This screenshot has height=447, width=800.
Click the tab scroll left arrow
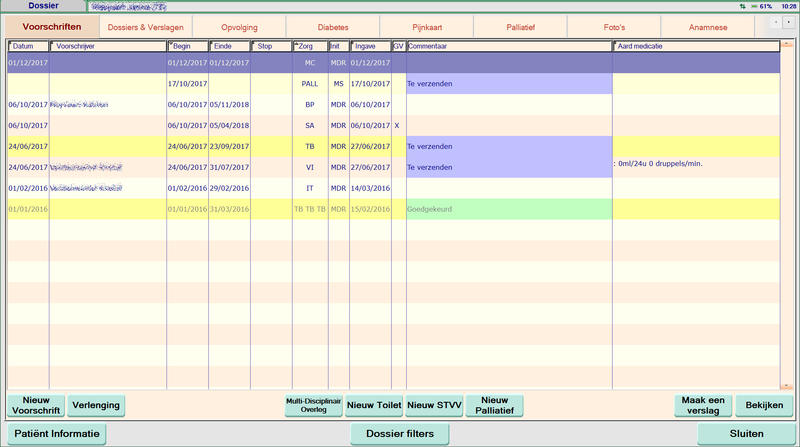[x=775, y=21]
